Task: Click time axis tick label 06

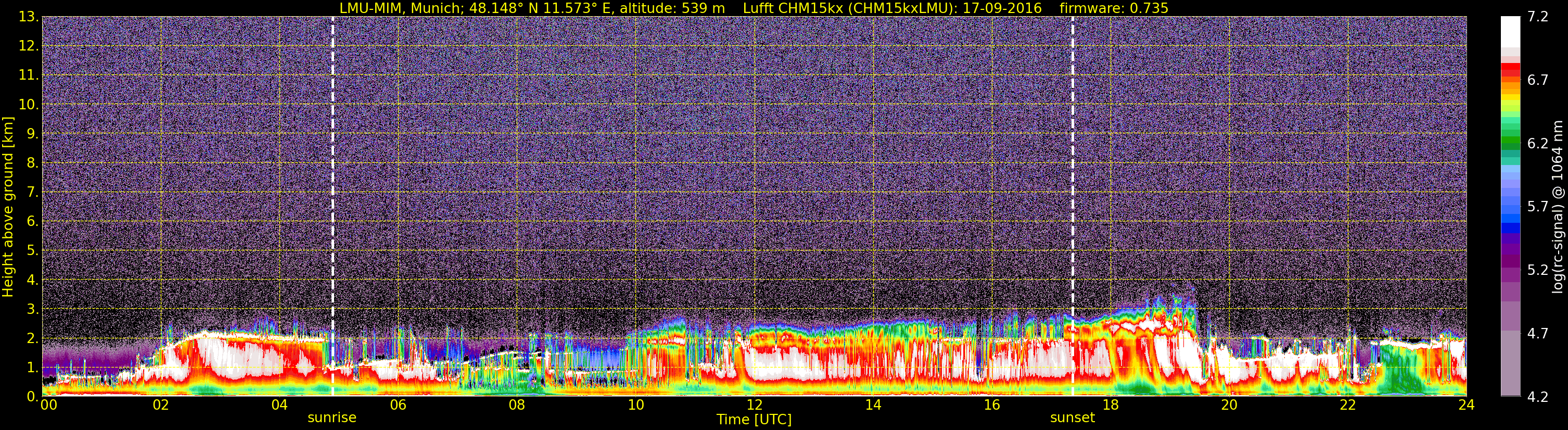Action: [398, 405]
